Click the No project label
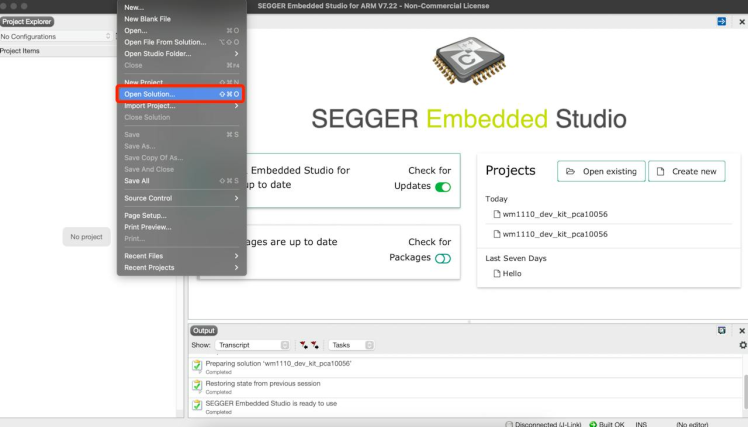Viewport: 748px width, 427px height. click(x=86, y=237)
